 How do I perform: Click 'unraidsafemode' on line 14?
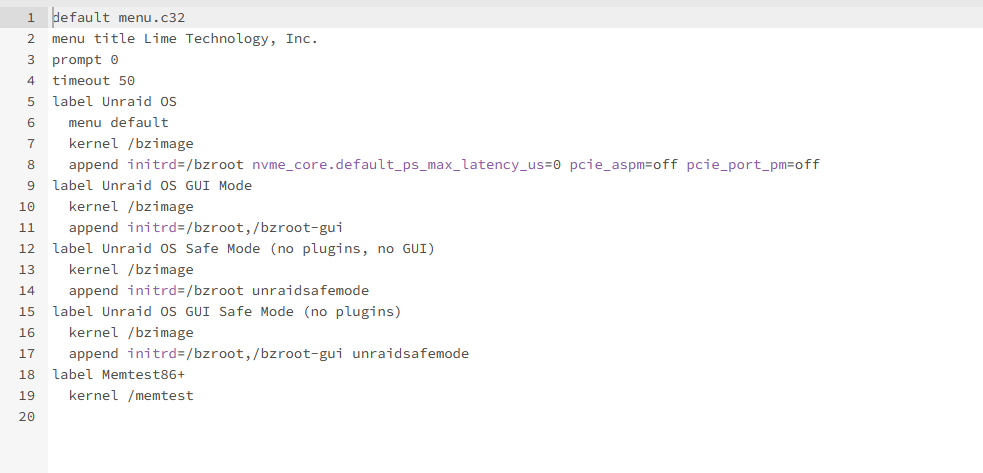[310, 290]
